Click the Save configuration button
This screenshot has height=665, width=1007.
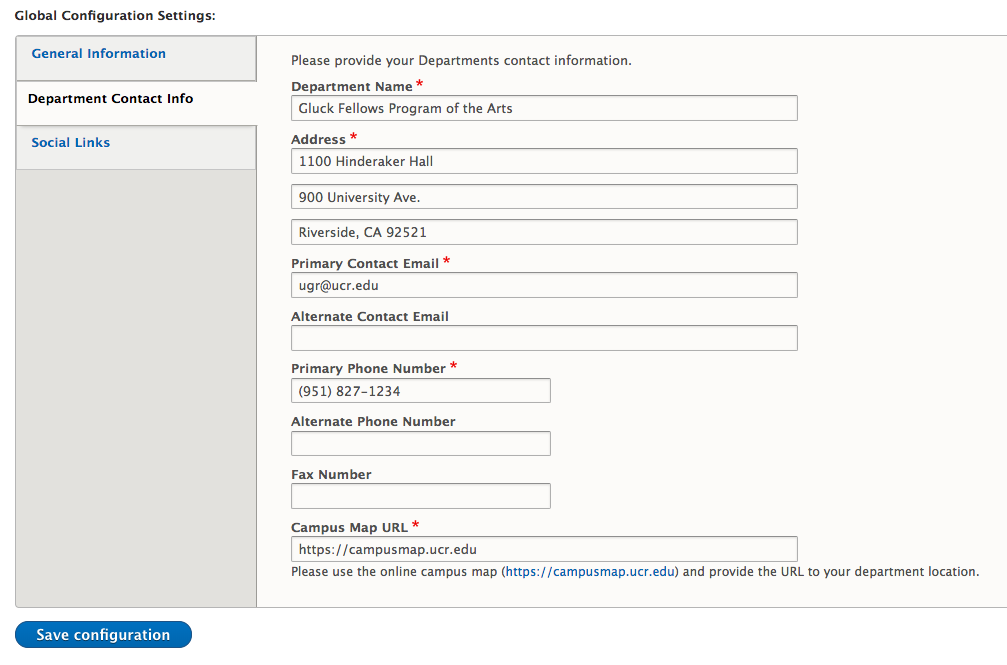(103, 635)
